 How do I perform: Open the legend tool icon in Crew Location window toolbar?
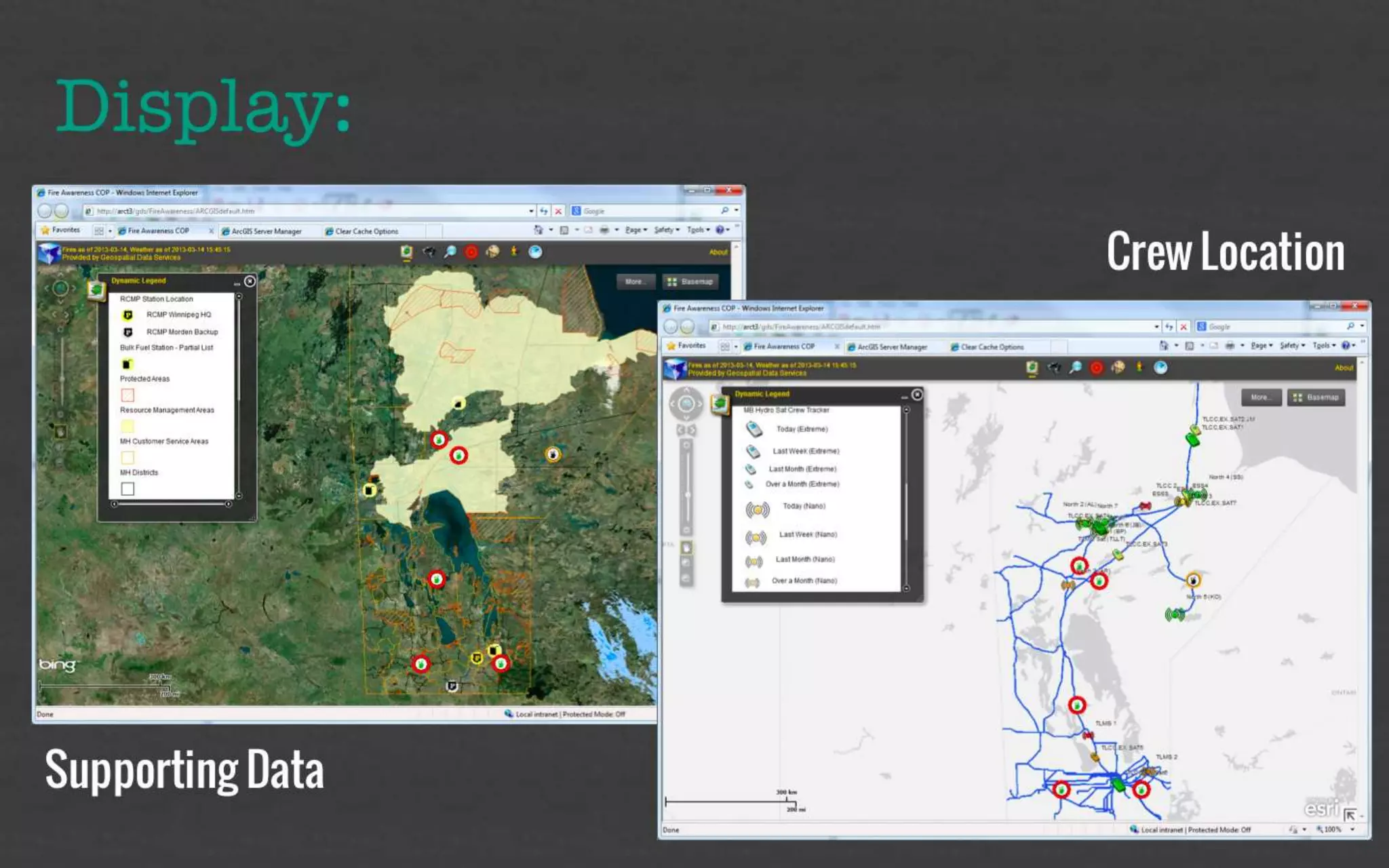click(1032, 368)
